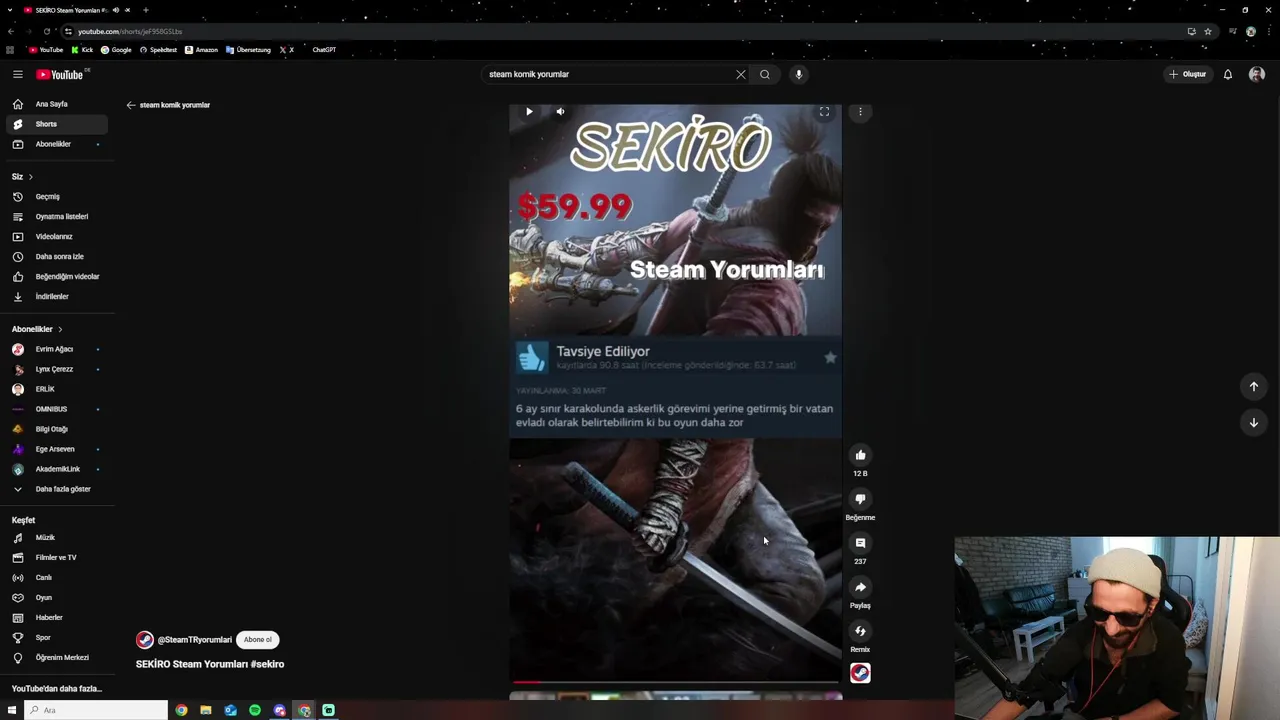1280x720 pixels.
Task: Click the browser address bar URL
Action: [x=130, y=31]
